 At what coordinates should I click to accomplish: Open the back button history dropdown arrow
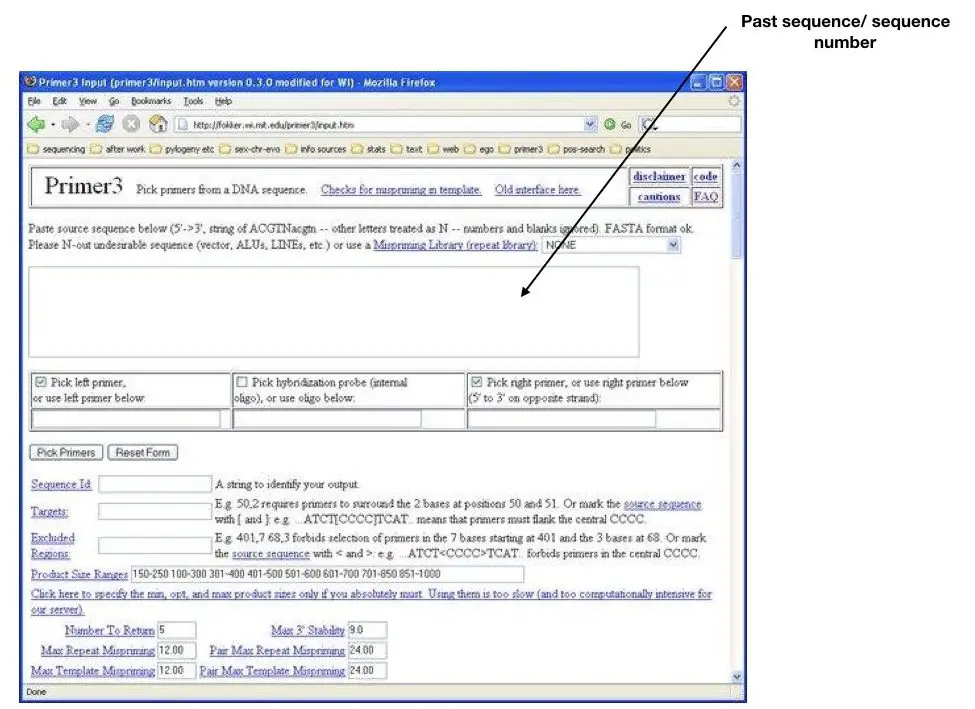click(x=53, y=125)
